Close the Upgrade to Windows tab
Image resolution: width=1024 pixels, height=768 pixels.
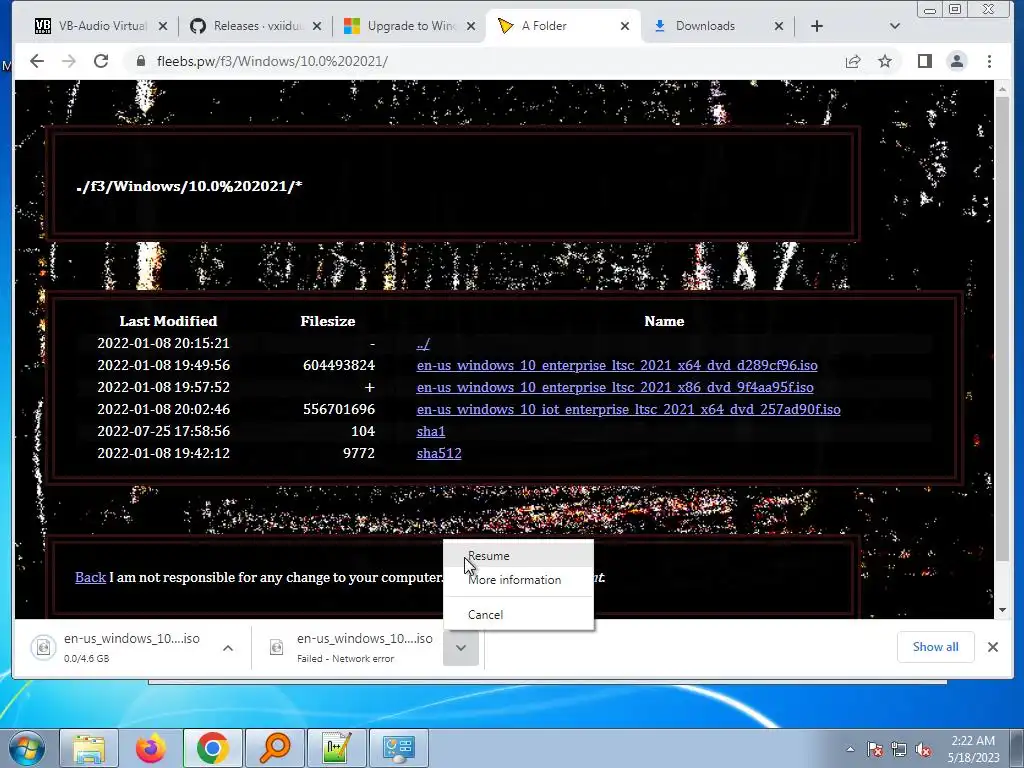click(x=472, y=26)
